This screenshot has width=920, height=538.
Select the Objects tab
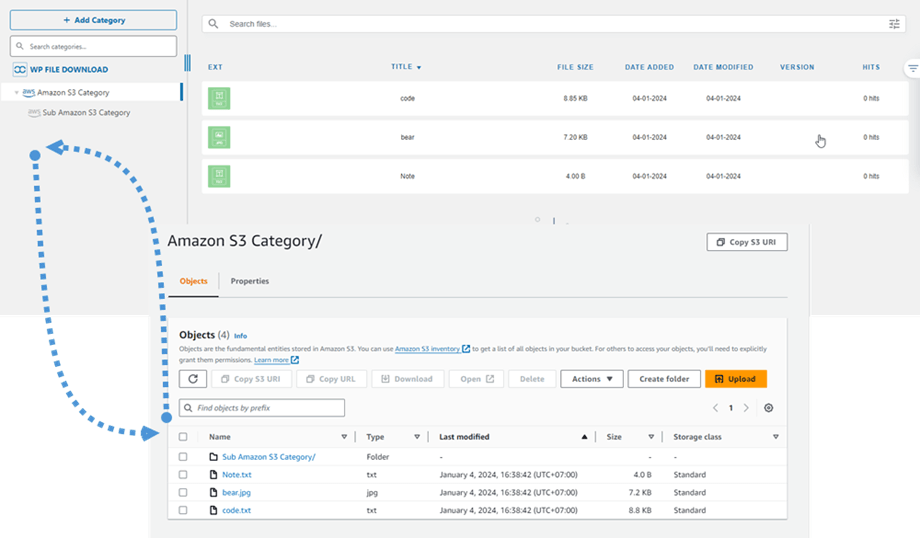(193, 281)
